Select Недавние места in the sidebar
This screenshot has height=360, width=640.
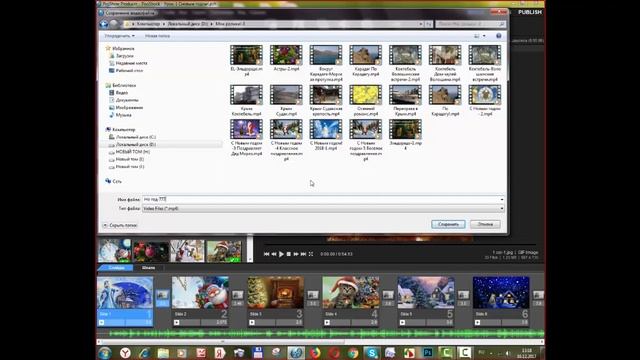coord(131,63)
